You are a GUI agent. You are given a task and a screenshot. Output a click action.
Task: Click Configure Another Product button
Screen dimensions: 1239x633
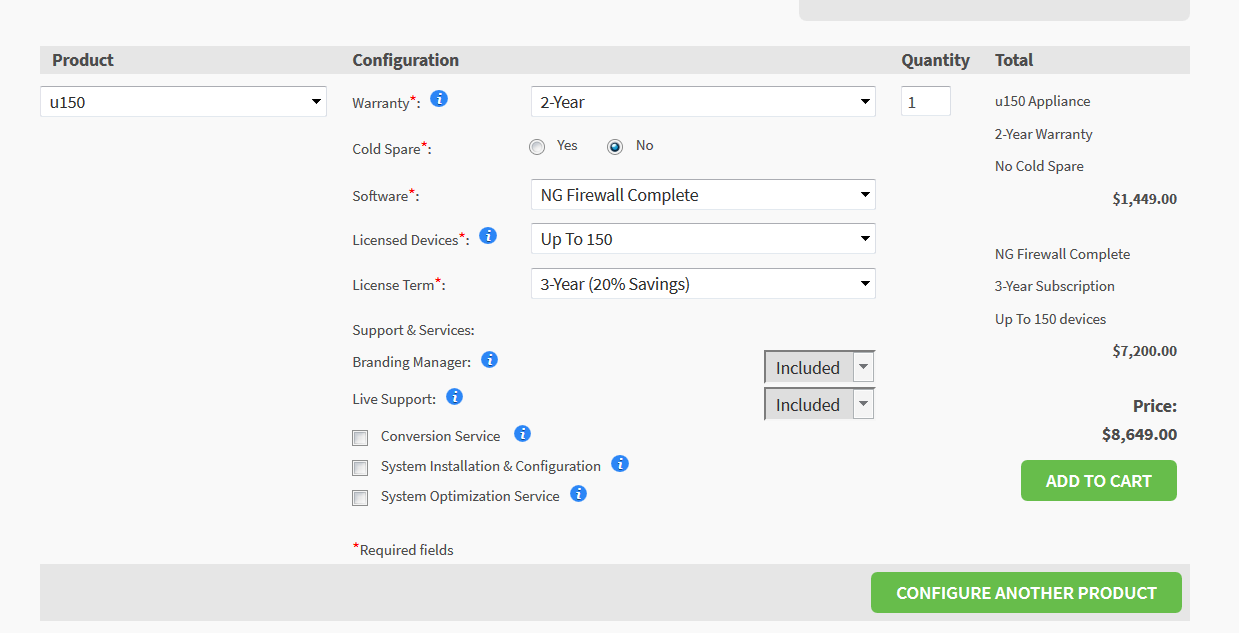click(x=1026, y=593)
